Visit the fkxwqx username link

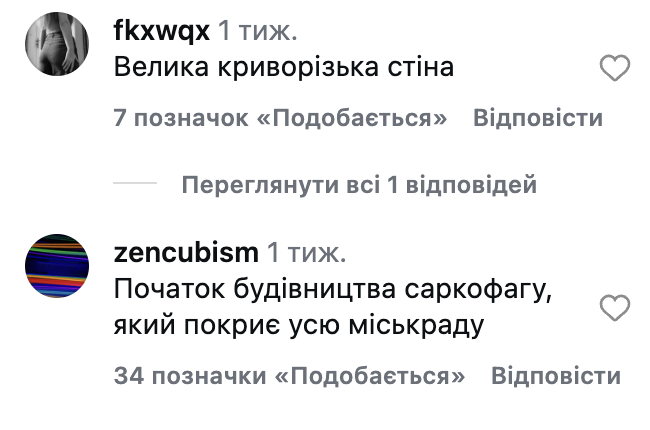click(x=161, y=31)
